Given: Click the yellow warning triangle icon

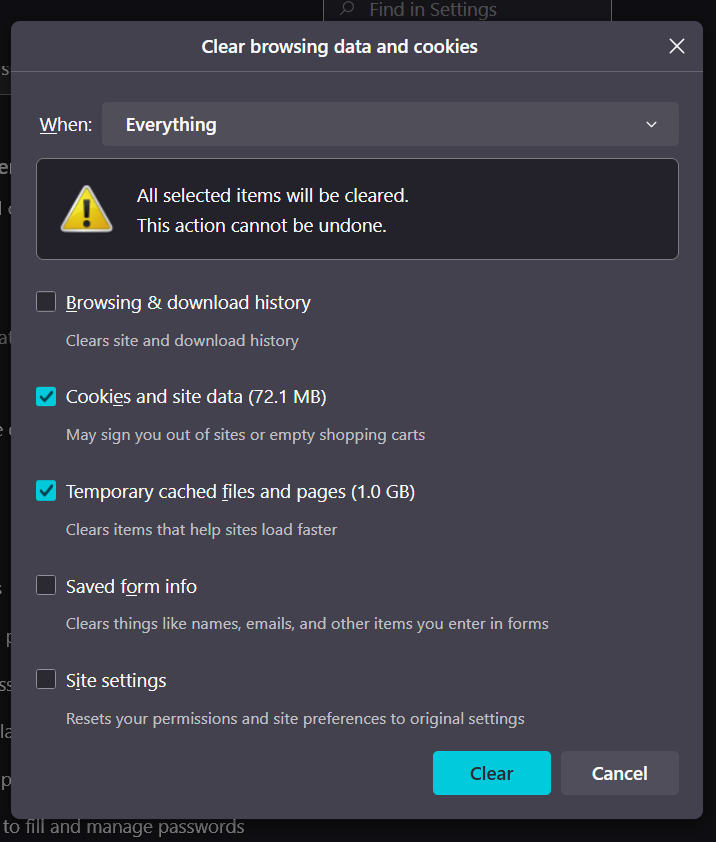Looking at the screenshot, I should [86, 209].
